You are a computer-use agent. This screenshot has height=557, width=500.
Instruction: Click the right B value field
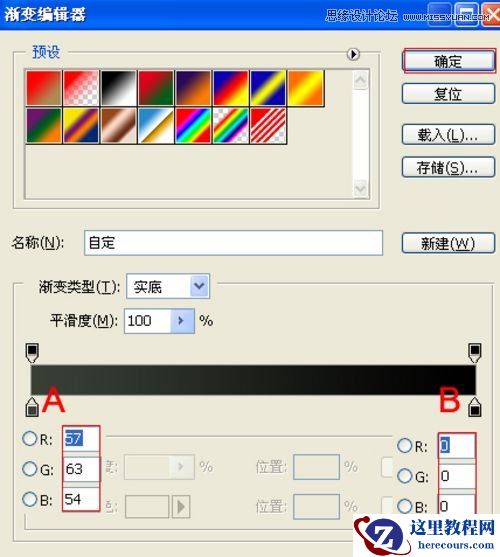[x=457, y=504]
